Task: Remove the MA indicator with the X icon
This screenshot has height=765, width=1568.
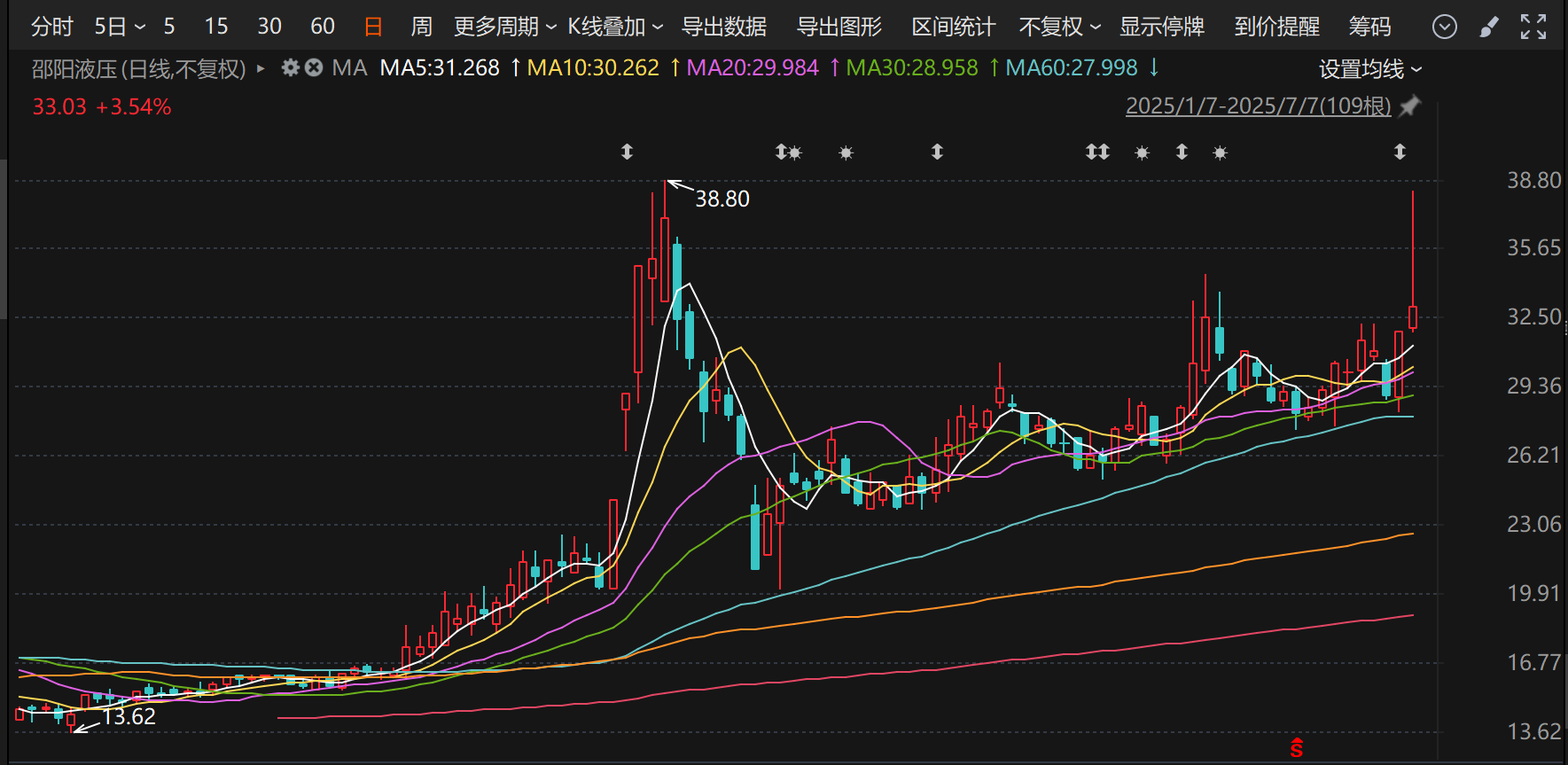Action: pyautogui.click(x=314, y=67)
